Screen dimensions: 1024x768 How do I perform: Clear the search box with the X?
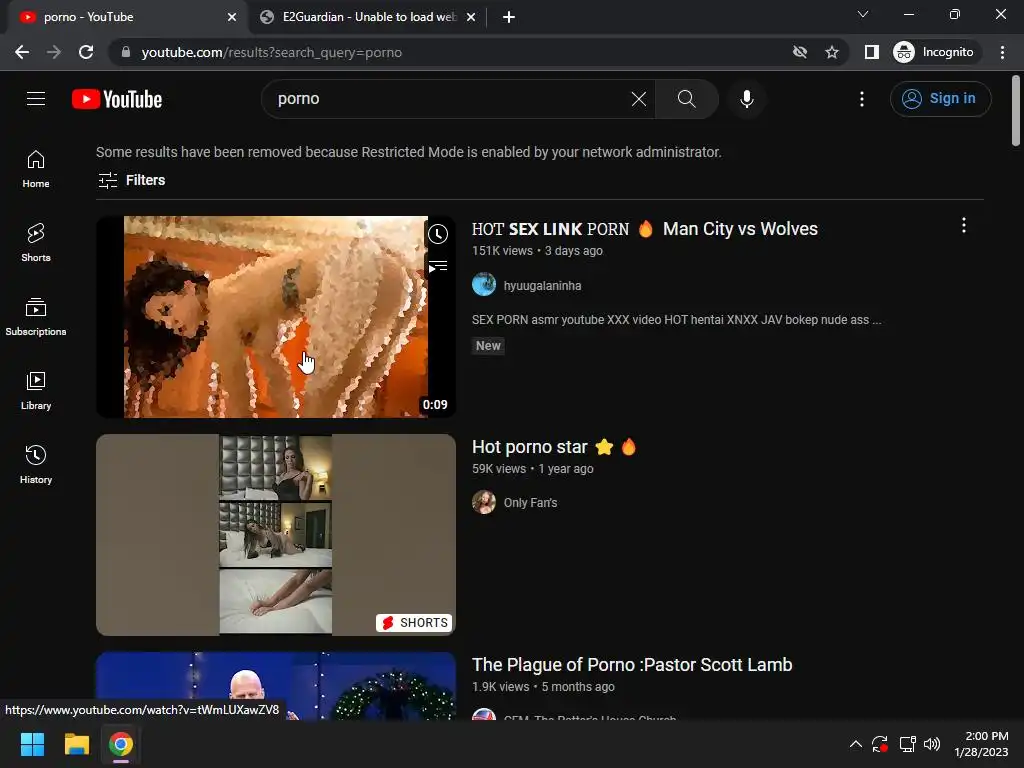pyautogui.click(x=639, y=99)
